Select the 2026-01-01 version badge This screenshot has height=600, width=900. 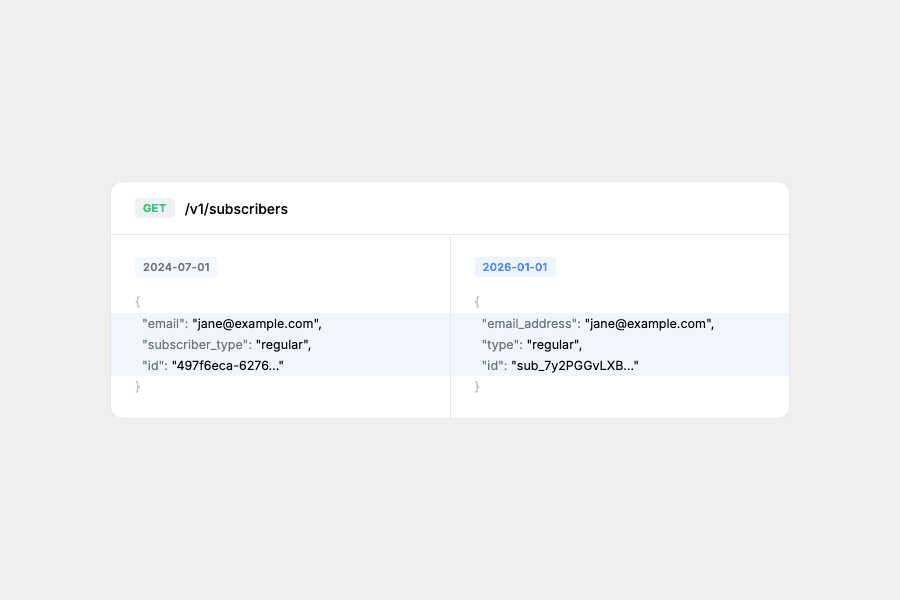515,267
